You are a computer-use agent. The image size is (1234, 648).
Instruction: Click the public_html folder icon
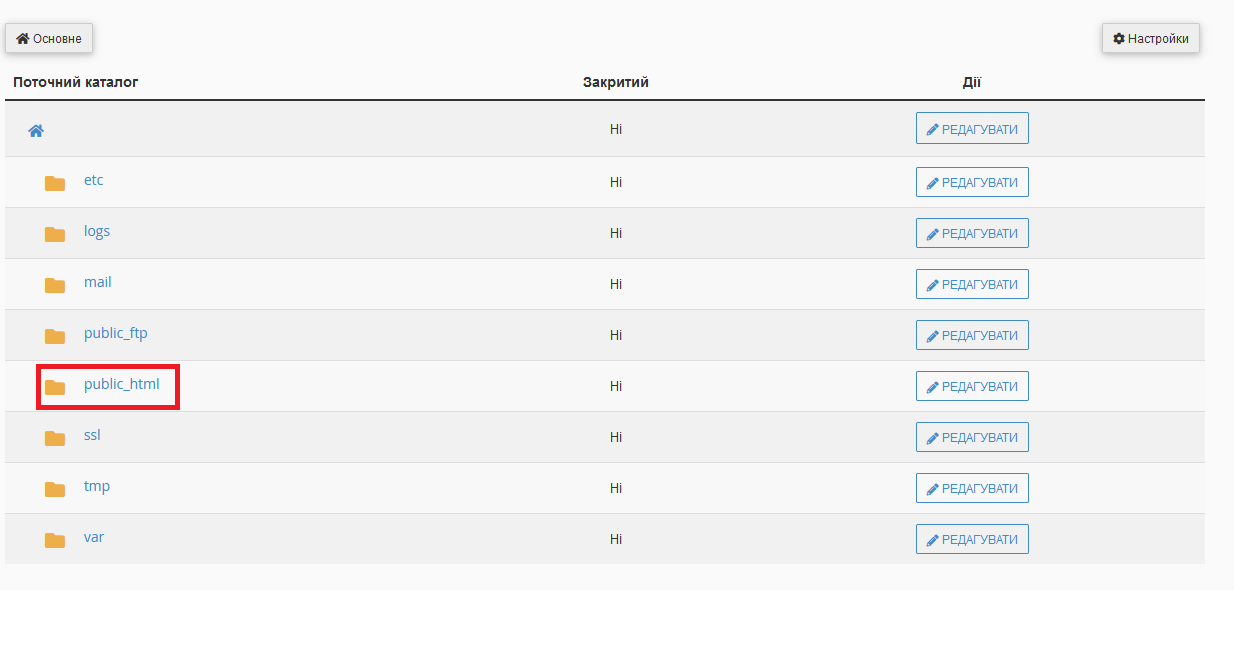(x=55, y=387)
